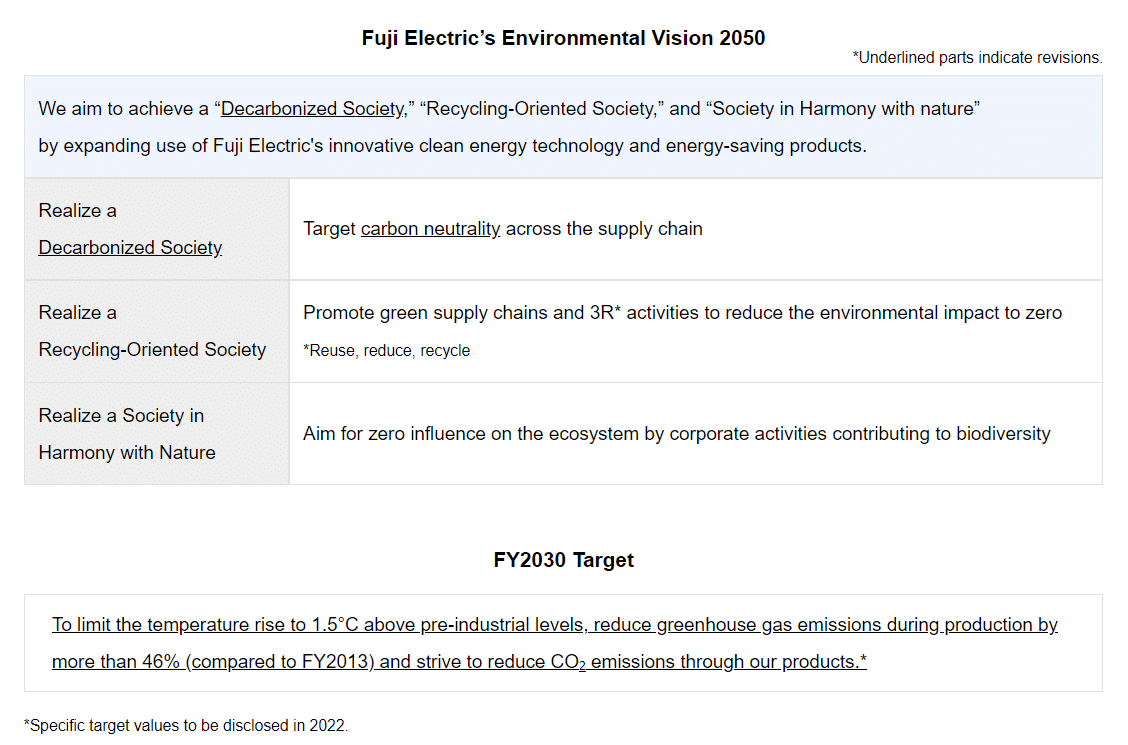Click the 'Underlined parts indicate revisions' note

click(977, 58)
